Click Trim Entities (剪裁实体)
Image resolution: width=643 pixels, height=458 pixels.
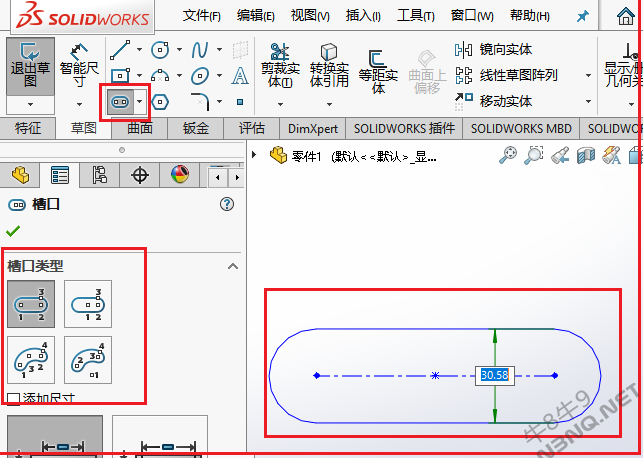(280, 66)
